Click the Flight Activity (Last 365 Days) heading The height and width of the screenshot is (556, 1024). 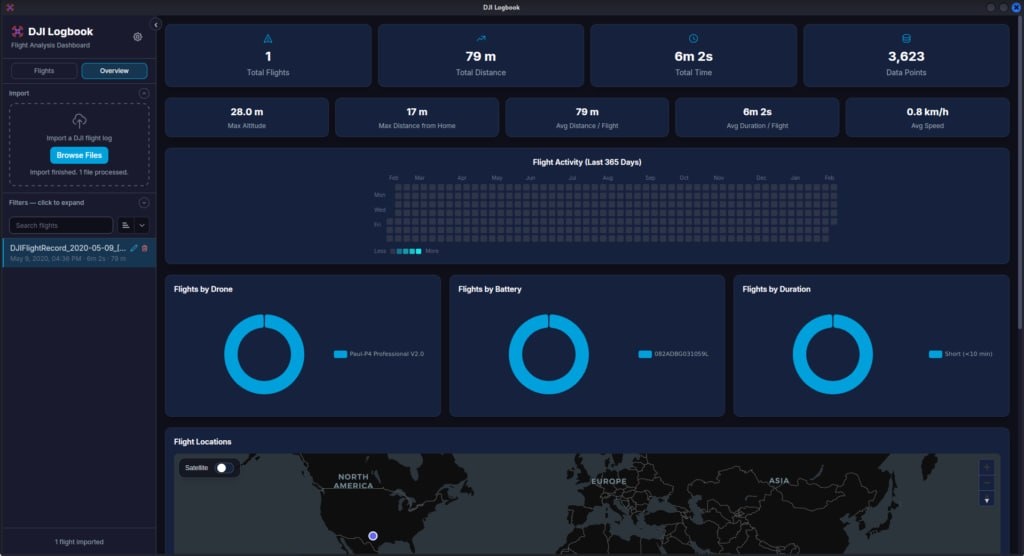(587, 162)
